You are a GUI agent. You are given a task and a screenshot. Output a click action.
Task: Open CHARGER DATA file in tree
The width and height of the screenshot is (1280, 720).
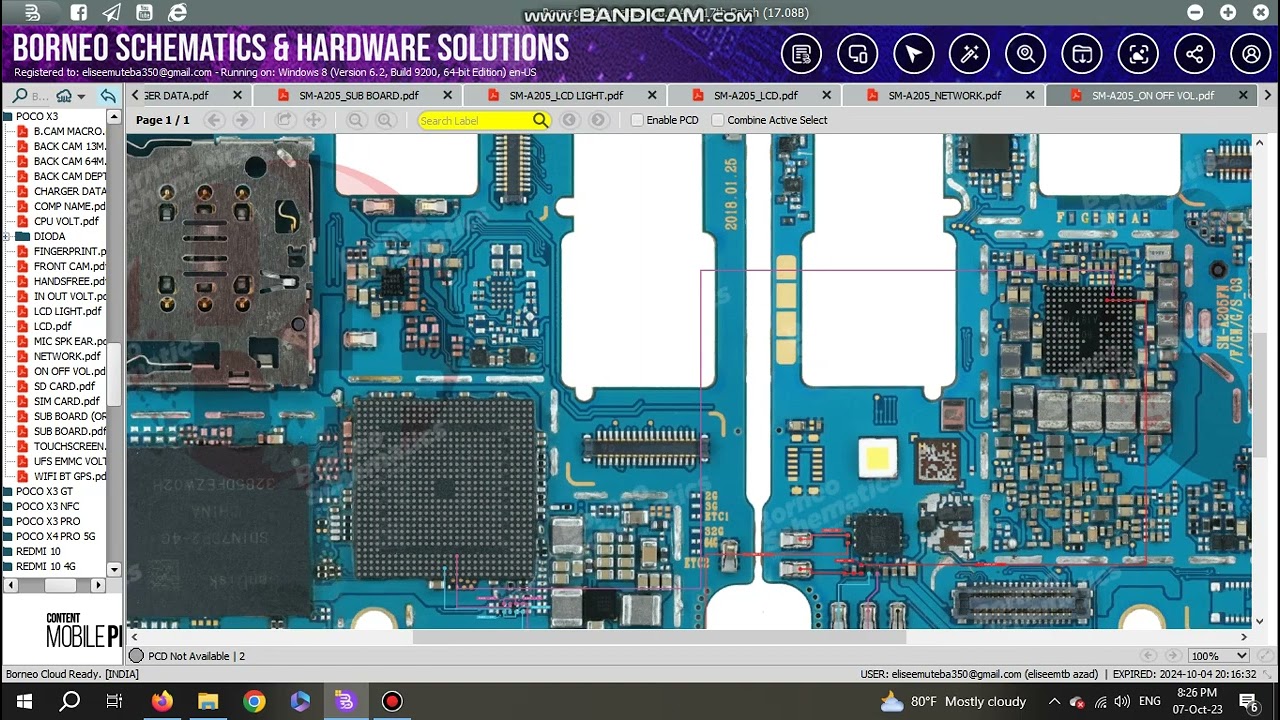tap(69, 191)
